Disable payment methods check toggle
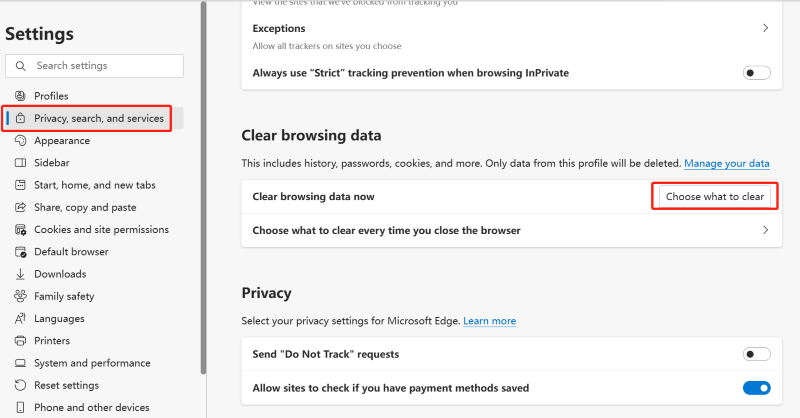Image resolution: width=800 pixels, height=418 pixels. (756, 388)
